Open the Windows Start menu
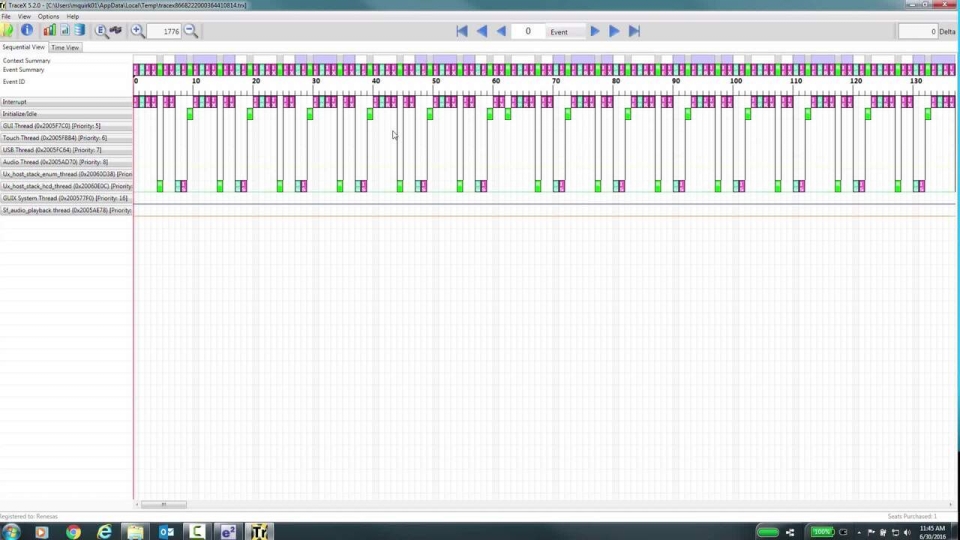Screen dimensions: 960x540 10,531
